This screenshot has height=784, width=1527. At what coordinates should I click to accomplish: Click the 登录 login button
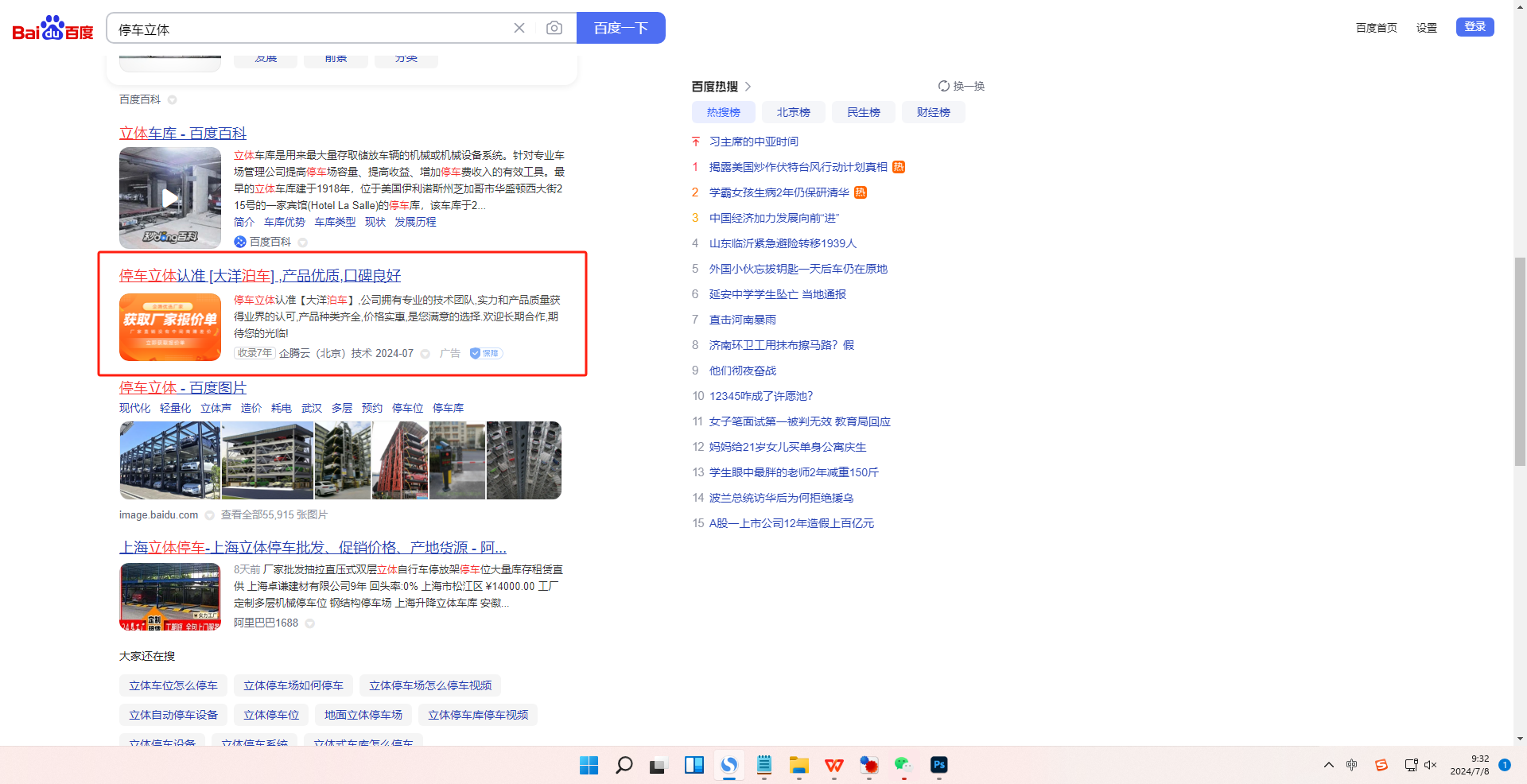point(1475,27)
